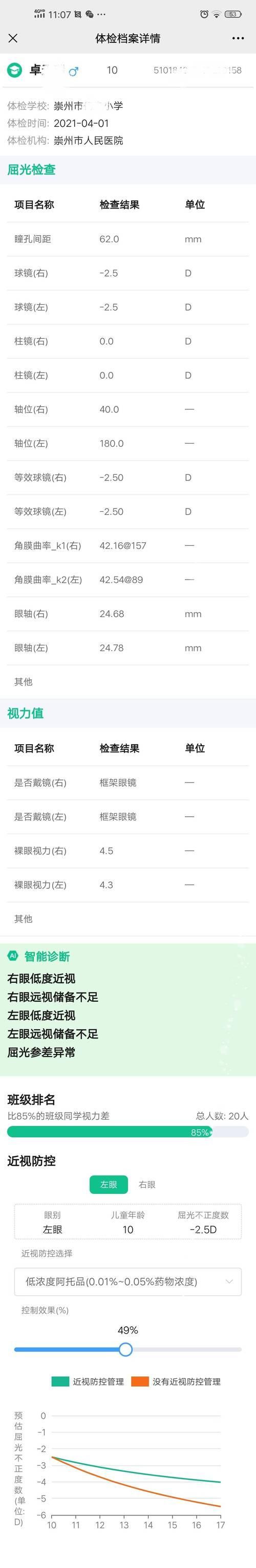This screenshot has height=1568, width=256.
Task: Tap the blue male gender symbol
Action: point(74,71)
